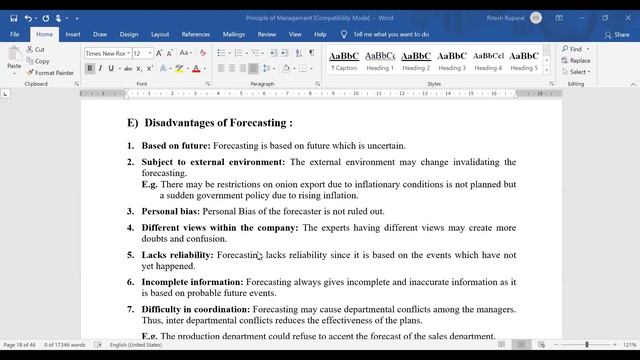Expand the Styles gallery

tap(547, 71)
